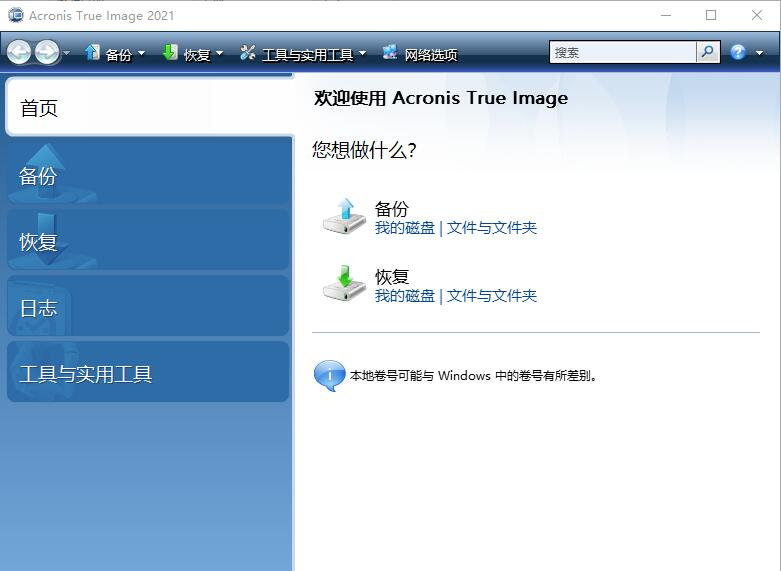Click the Acronis app icon in title bar

click(x=16, y=15)
